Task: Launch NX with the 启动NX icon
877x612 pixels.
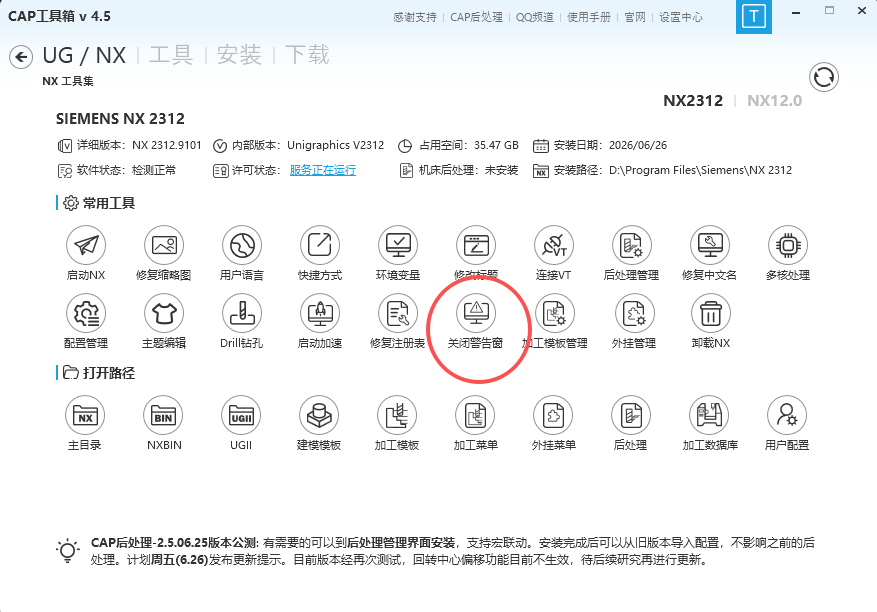Action: coord(86,245)
